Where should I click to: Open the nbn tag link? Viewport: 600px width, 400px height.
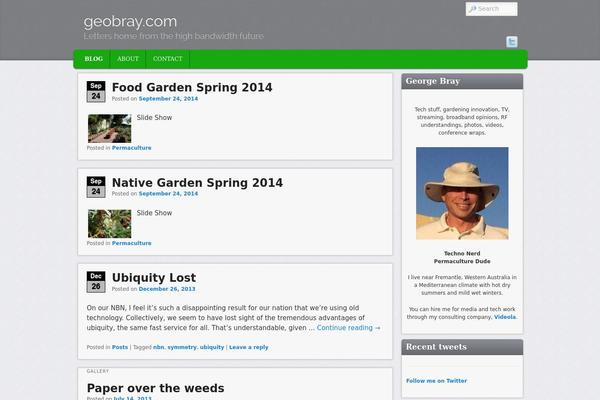coord(158,347)
